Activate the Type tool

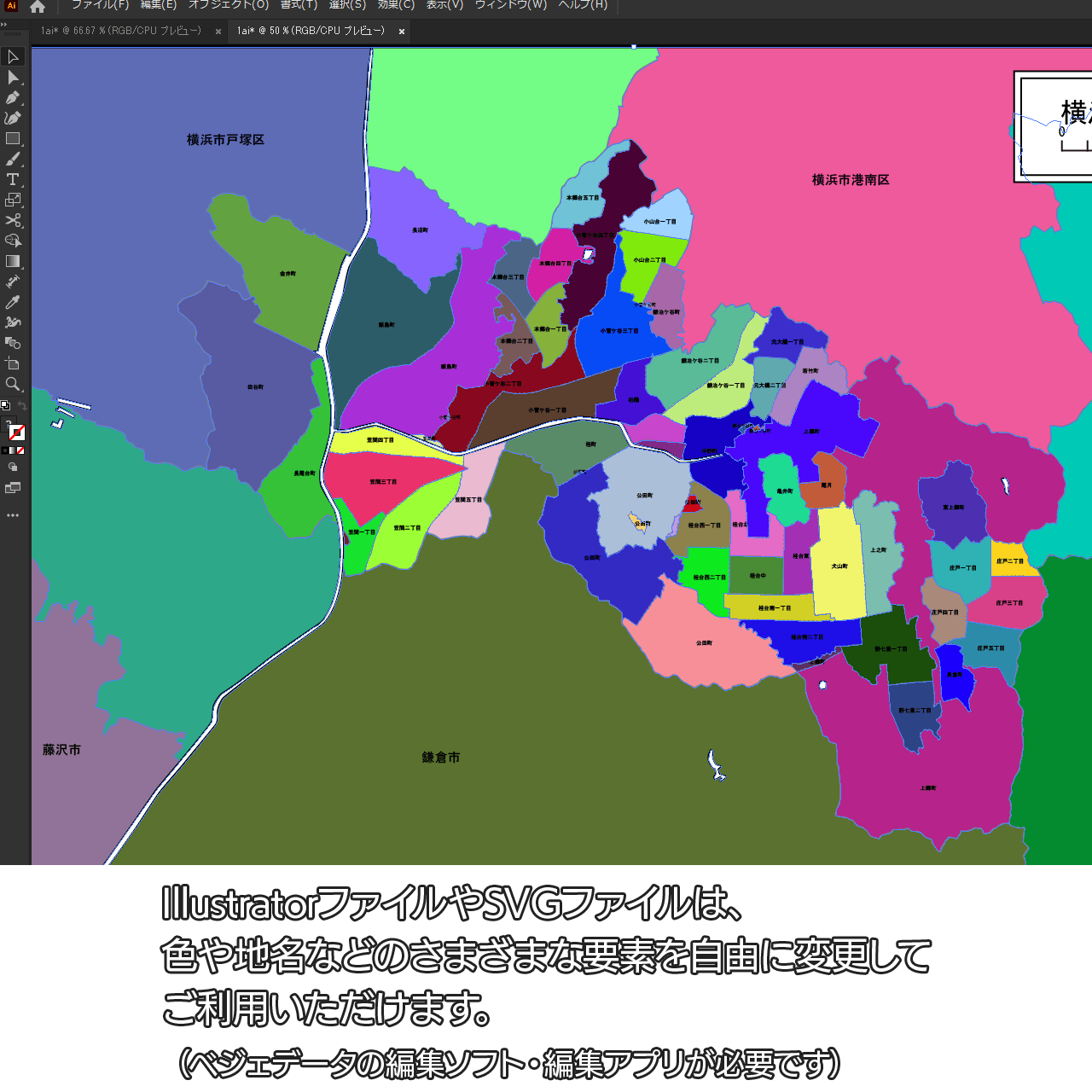[x=13, y=180]
